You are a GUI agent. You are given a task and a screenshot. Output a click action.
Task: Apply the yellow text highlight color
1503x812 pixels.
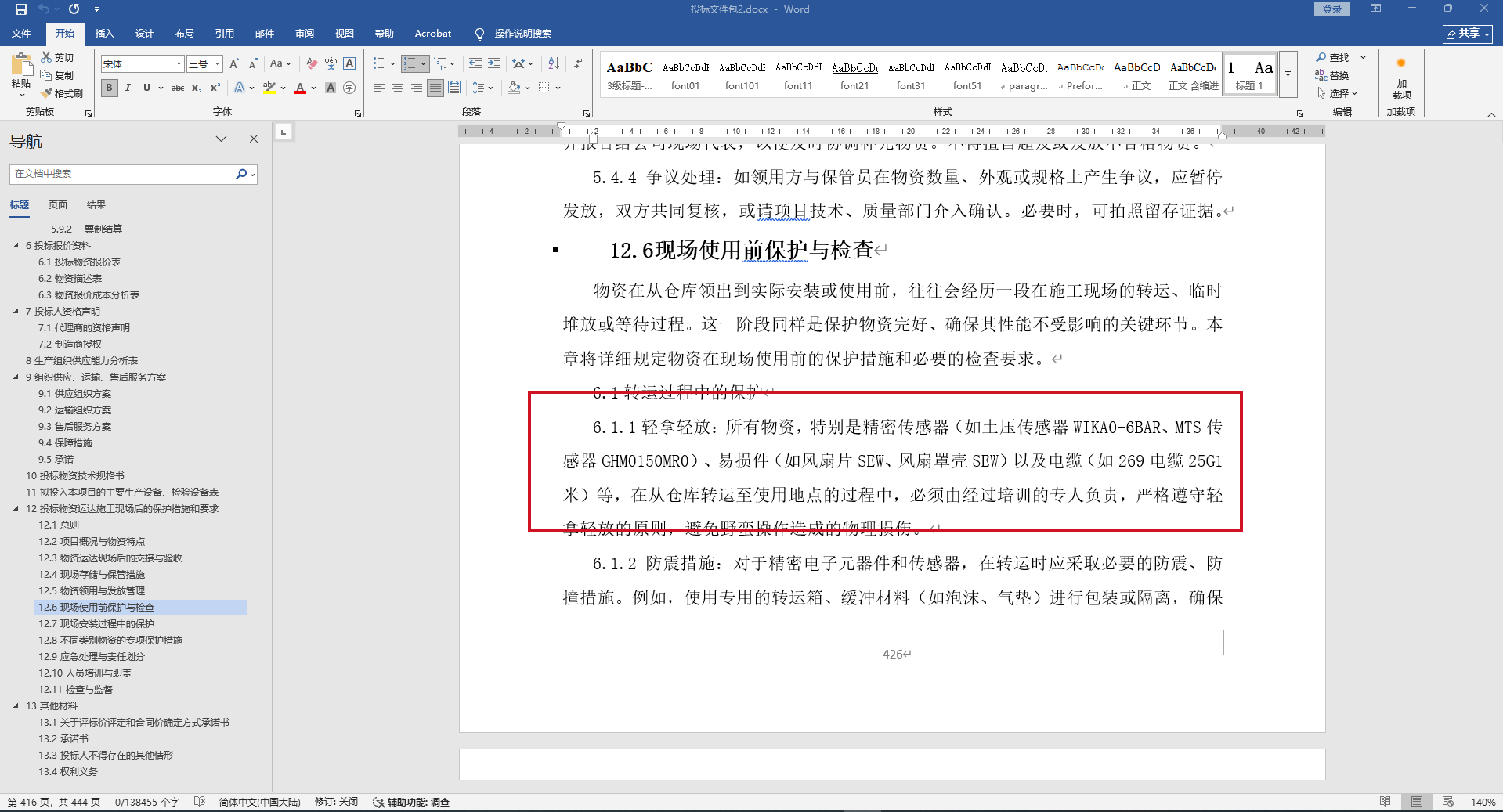[x=269, y=88]
